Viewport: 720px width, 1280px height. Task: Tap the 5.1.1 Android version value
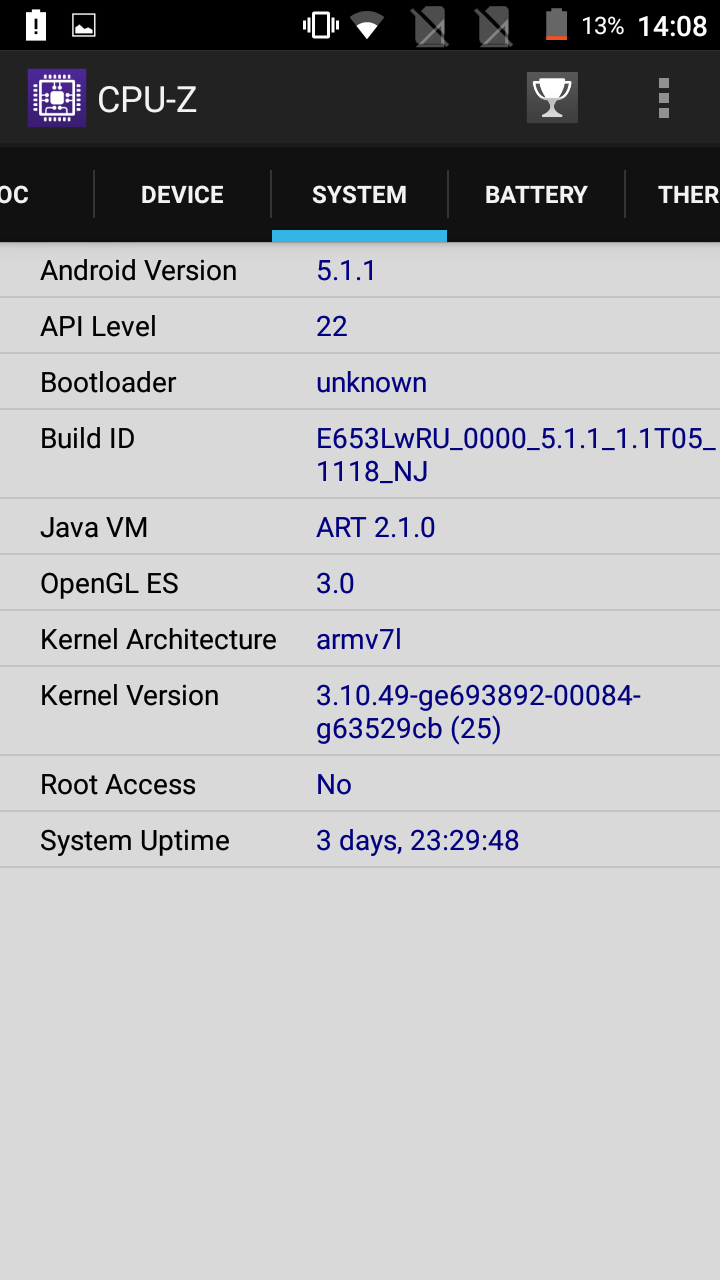tap(346, 270)
